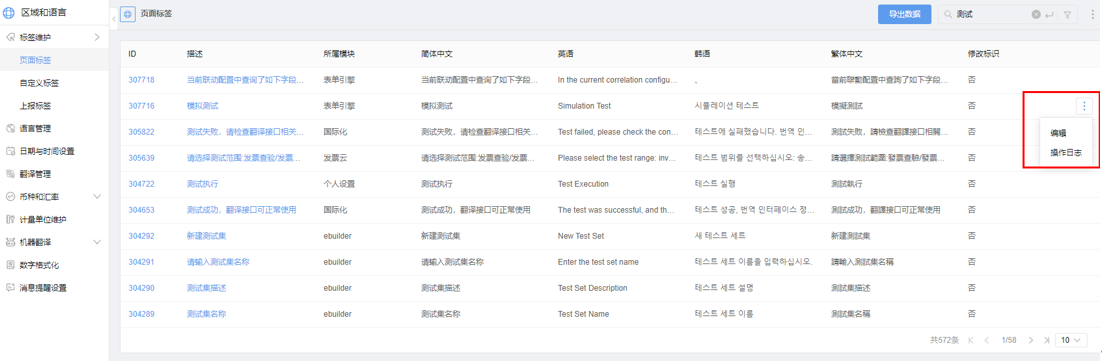This screenshot has width=1102, height=361.
Task: Open ID link 307718
Action: (141, 80)
